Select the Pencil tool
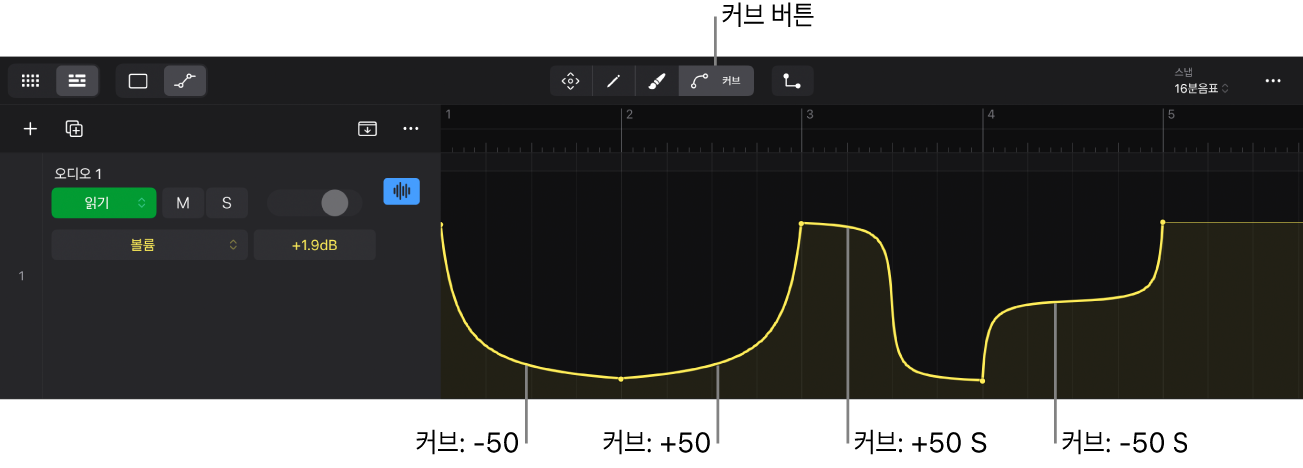1303x468 pixels. (614, 81)
